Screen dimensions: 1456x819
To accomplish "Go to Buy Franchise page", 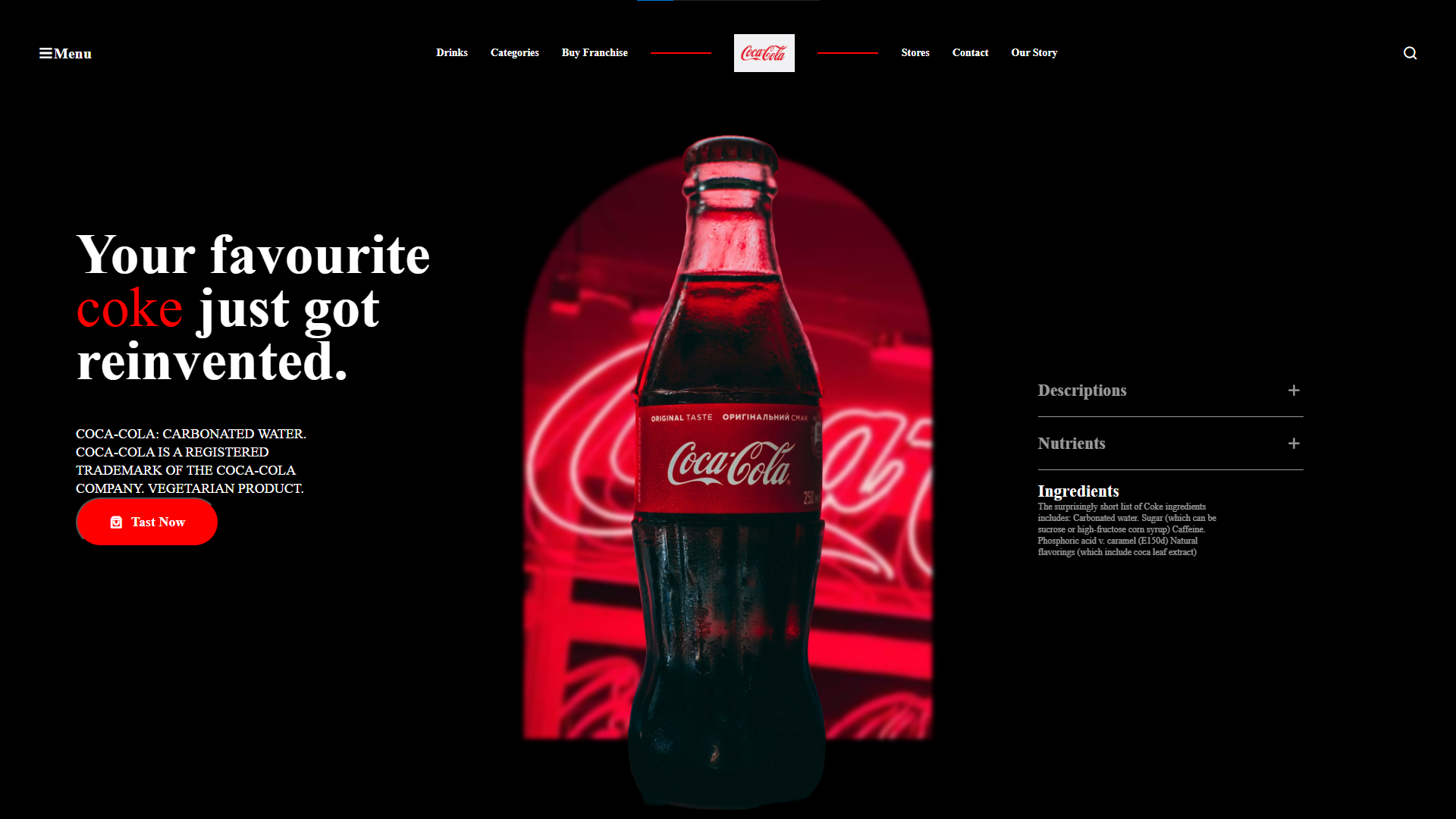I will pos(595,53).
